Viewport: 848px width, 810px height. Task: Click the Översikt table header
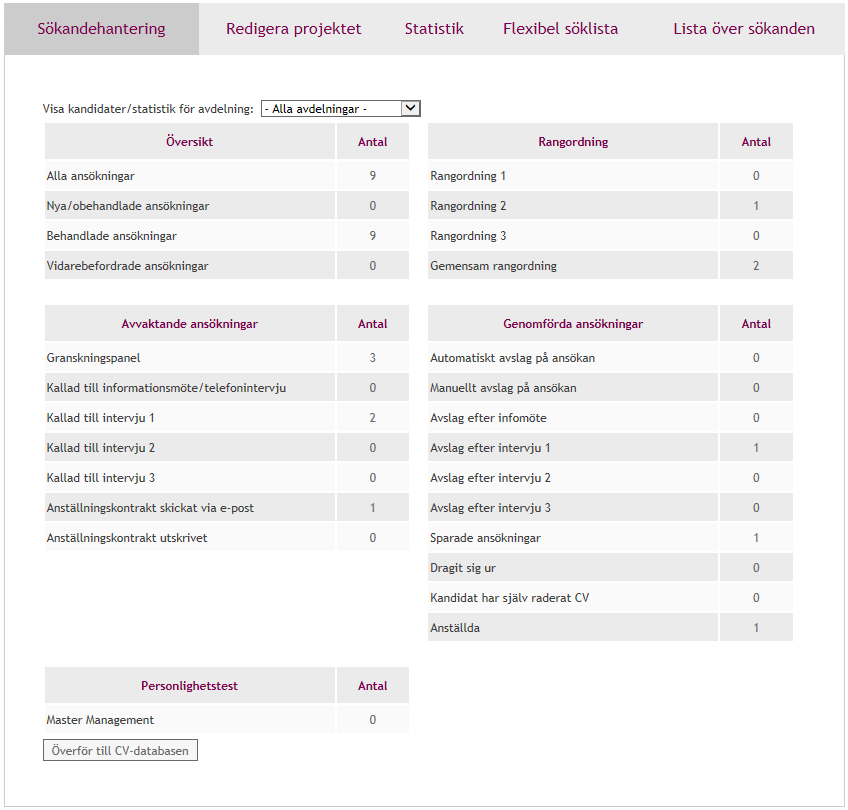click(x=189, y=142)
